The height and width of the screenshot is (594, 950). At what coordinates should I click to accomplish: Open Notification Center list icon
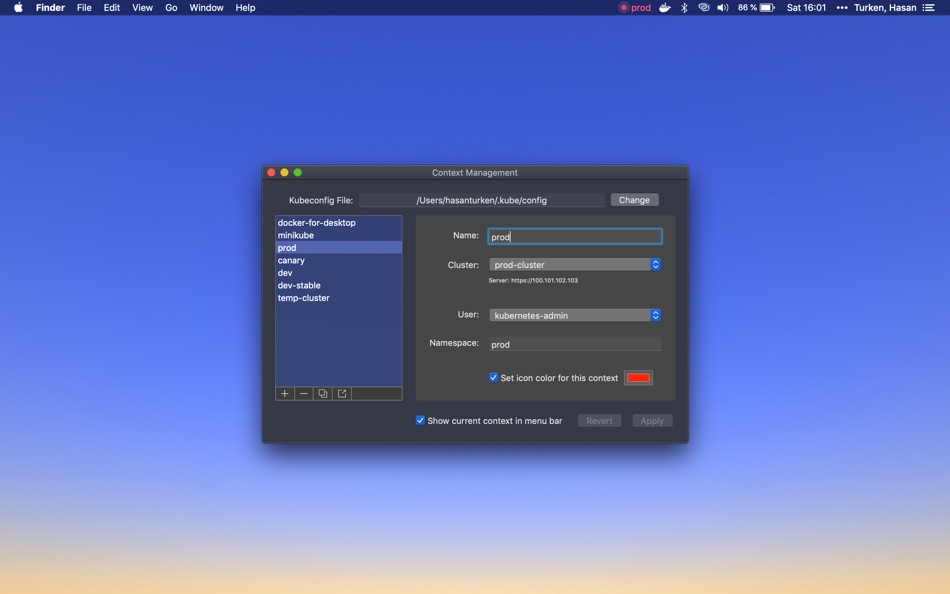coord(929,8)
